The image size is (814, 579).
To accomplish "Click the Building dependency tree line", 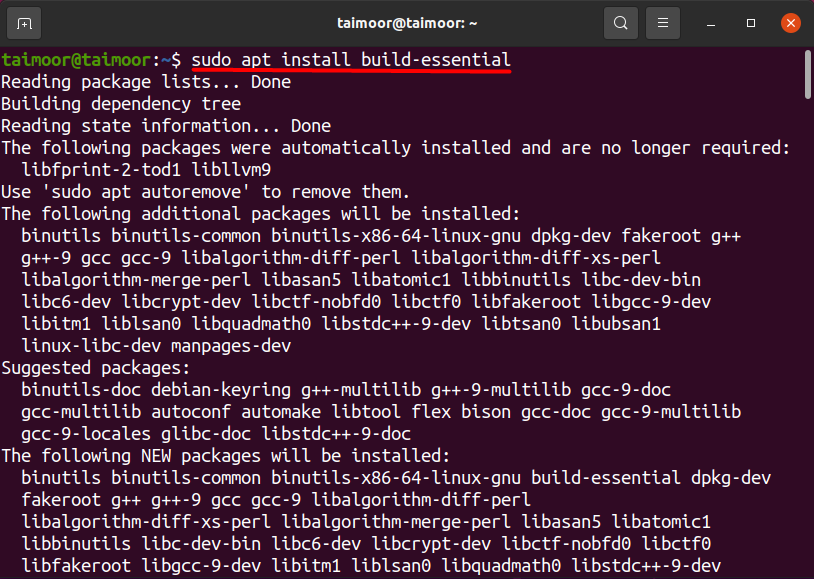I will [121, 104].
